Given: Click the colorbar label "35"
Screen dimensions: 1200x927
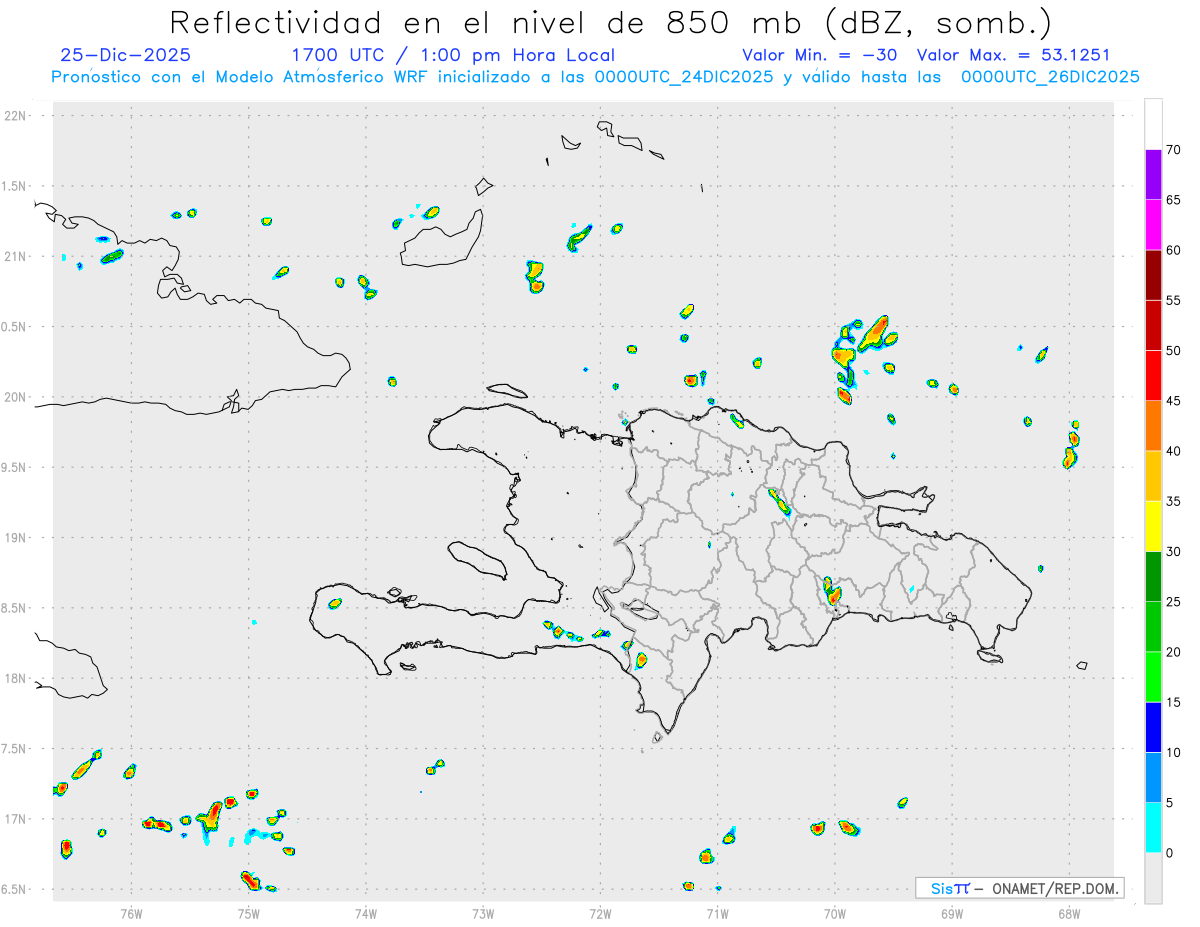Looking at the screenshot, I should pyautogui.click(x=1173, y=501).
